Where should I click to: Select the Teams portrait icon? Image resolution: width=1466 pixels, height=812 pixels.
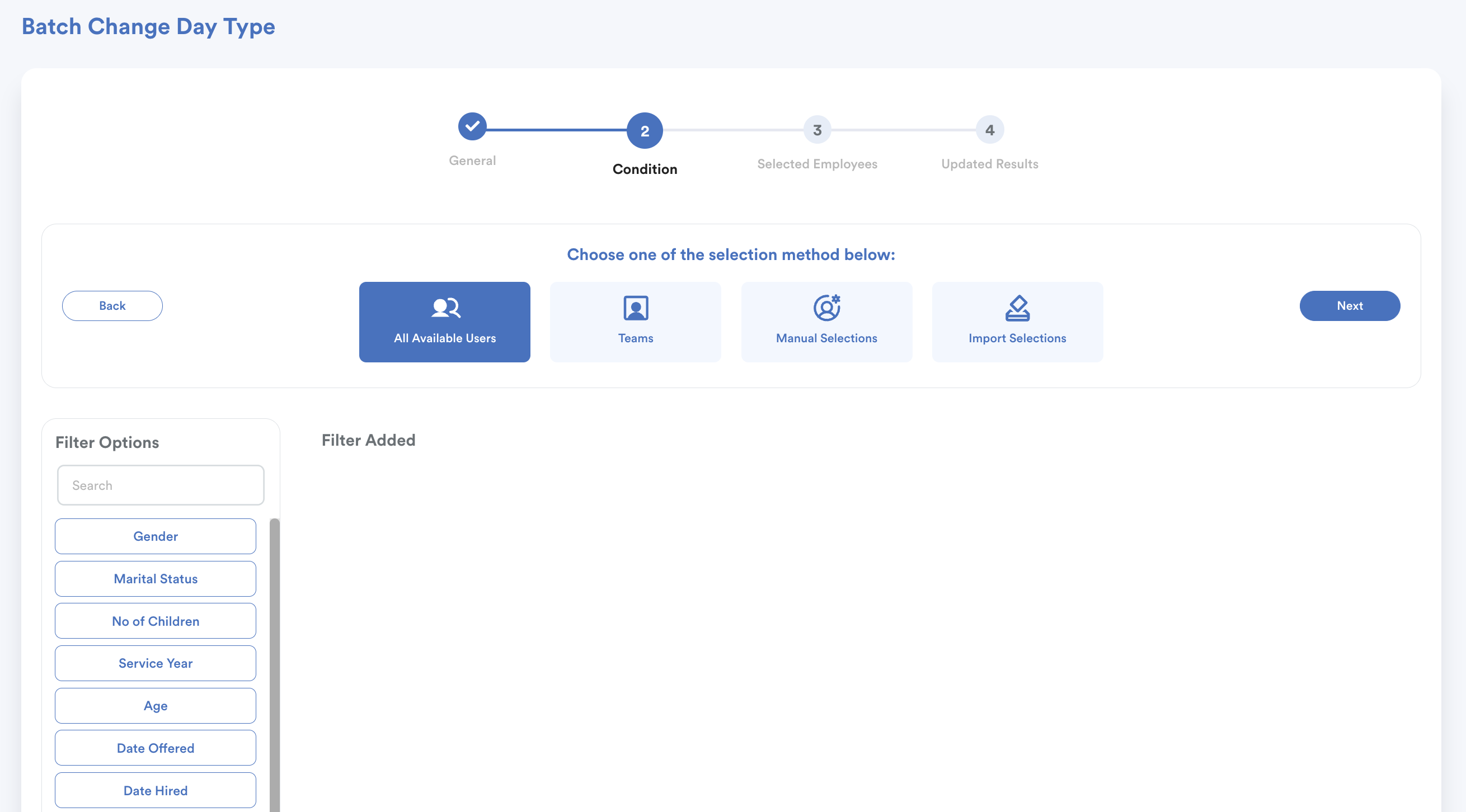(636, 308)
